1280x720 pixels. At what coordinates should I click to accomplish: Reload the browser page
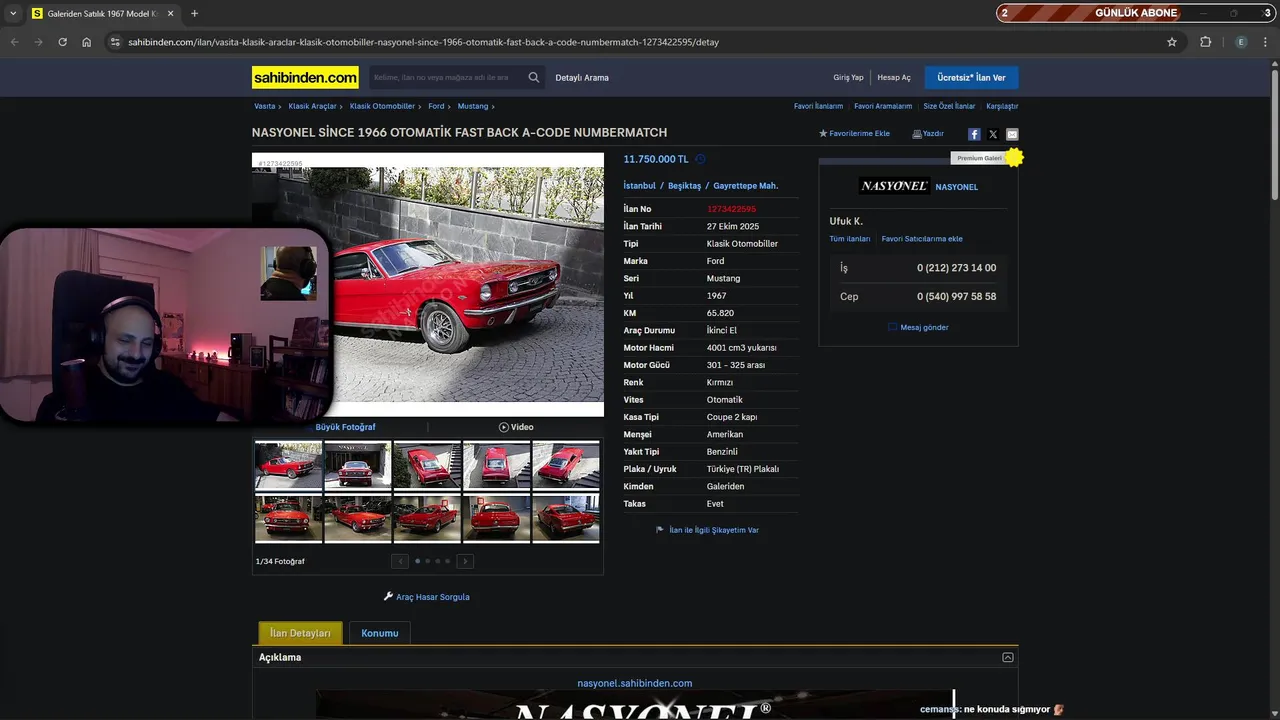pyautogui.click(x=62, y=42)
